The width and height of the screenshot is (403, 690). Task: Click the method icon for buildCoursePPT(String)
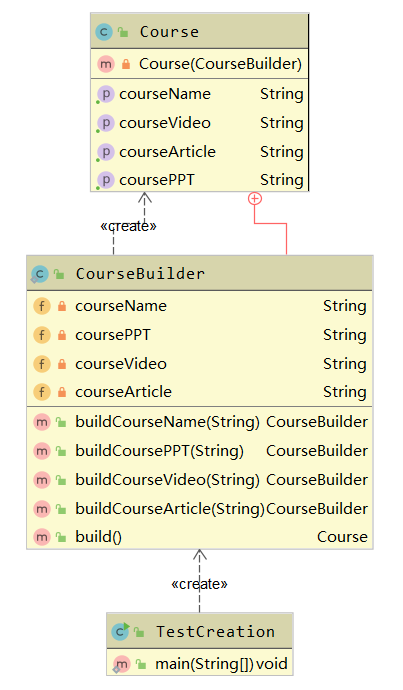(42, 451)
